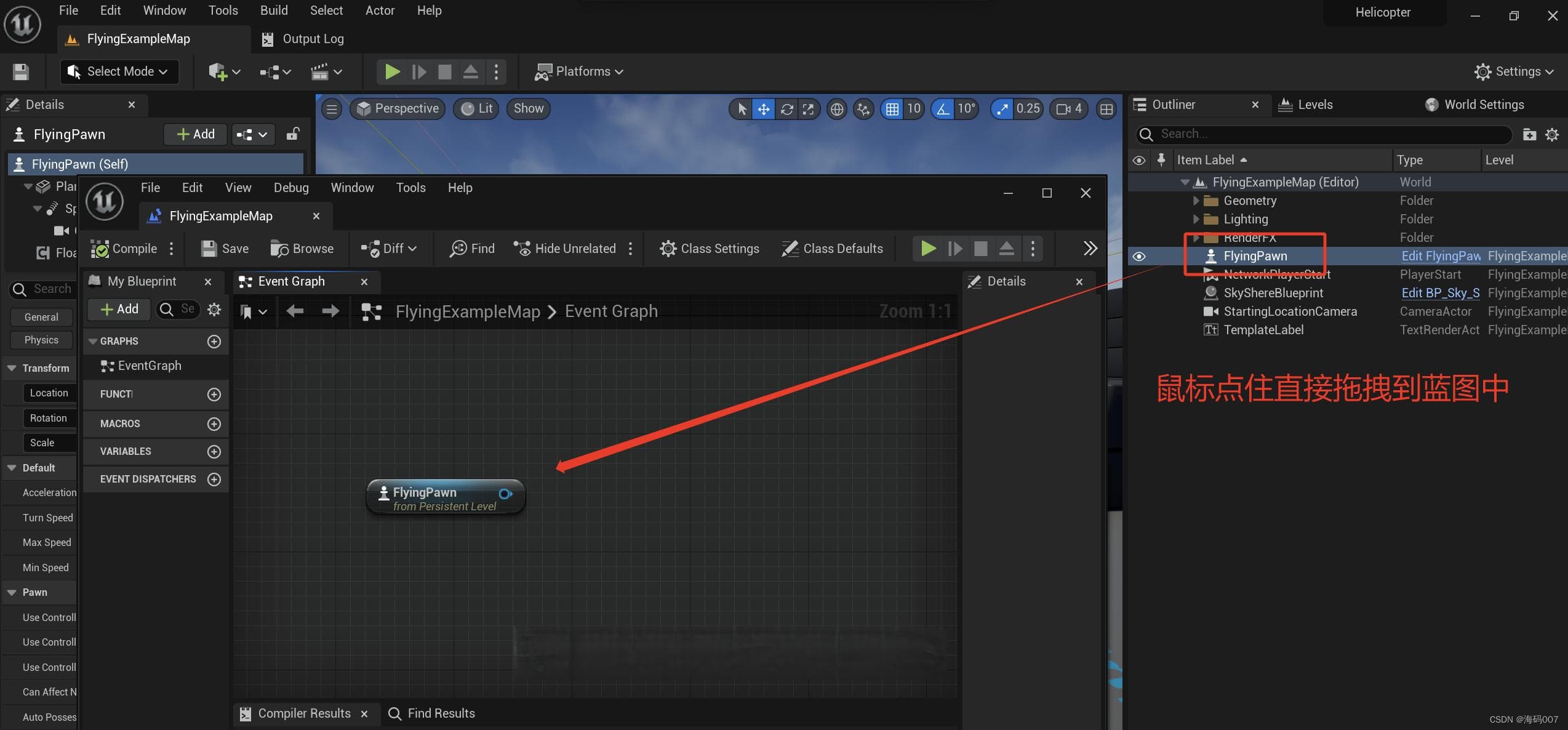Click the Edit FlyingPawn link
The width and height of the screenshot is (1568, 730).
[x=1441, y=256]
